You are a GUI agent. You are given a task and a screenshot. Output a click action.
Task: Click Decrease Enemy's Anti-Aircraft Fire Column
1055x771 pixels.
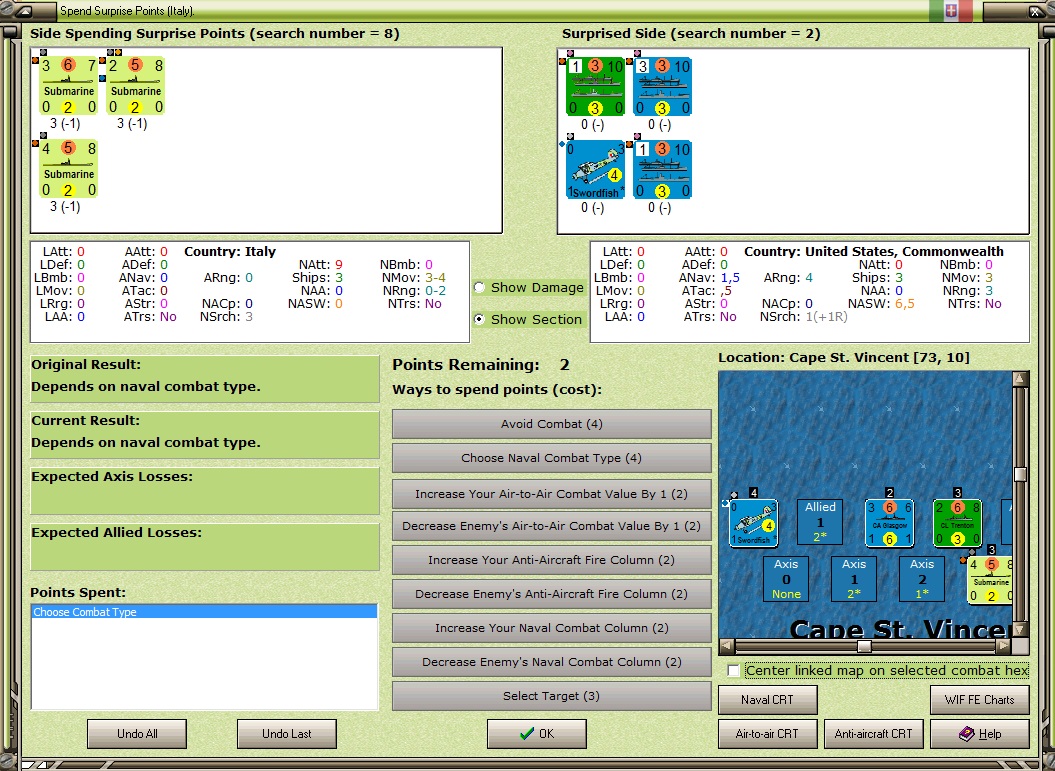(552, 594)
